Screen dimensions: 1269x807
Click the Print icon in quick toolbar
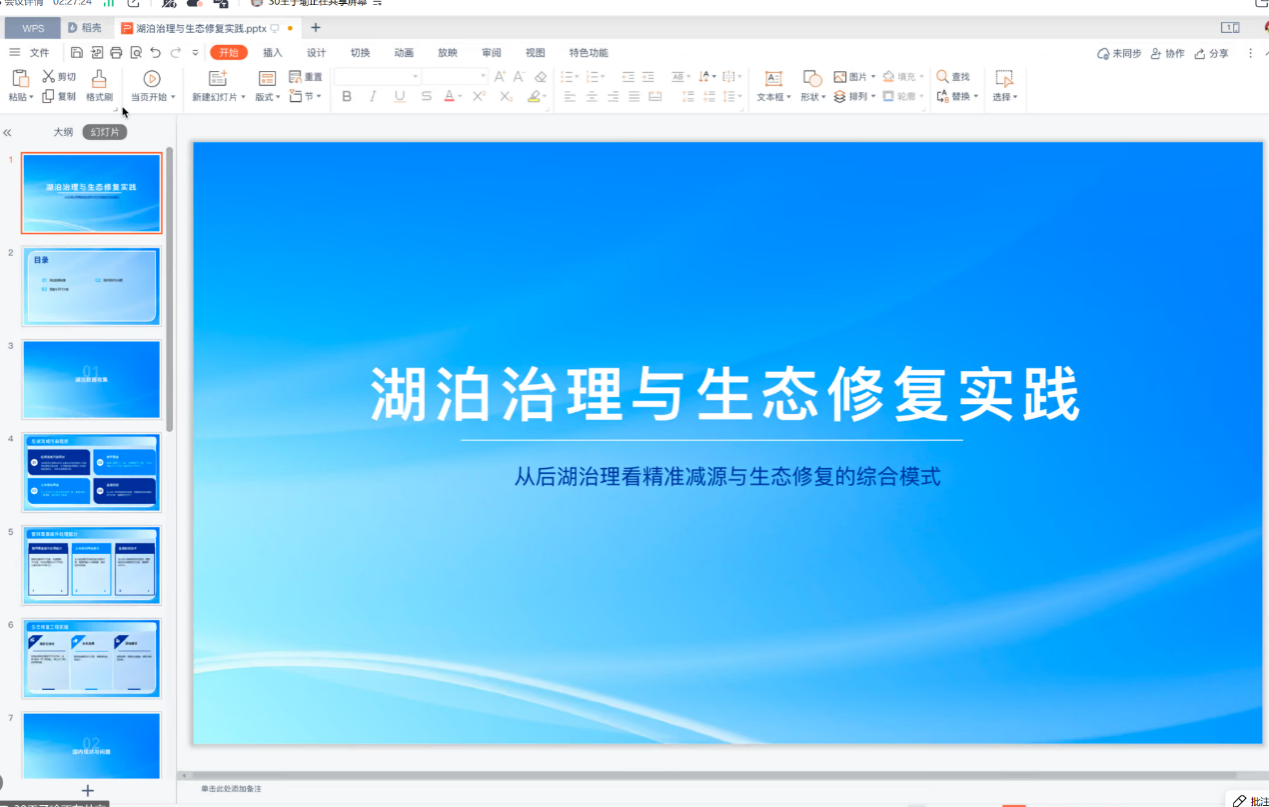tap(116, 53)
